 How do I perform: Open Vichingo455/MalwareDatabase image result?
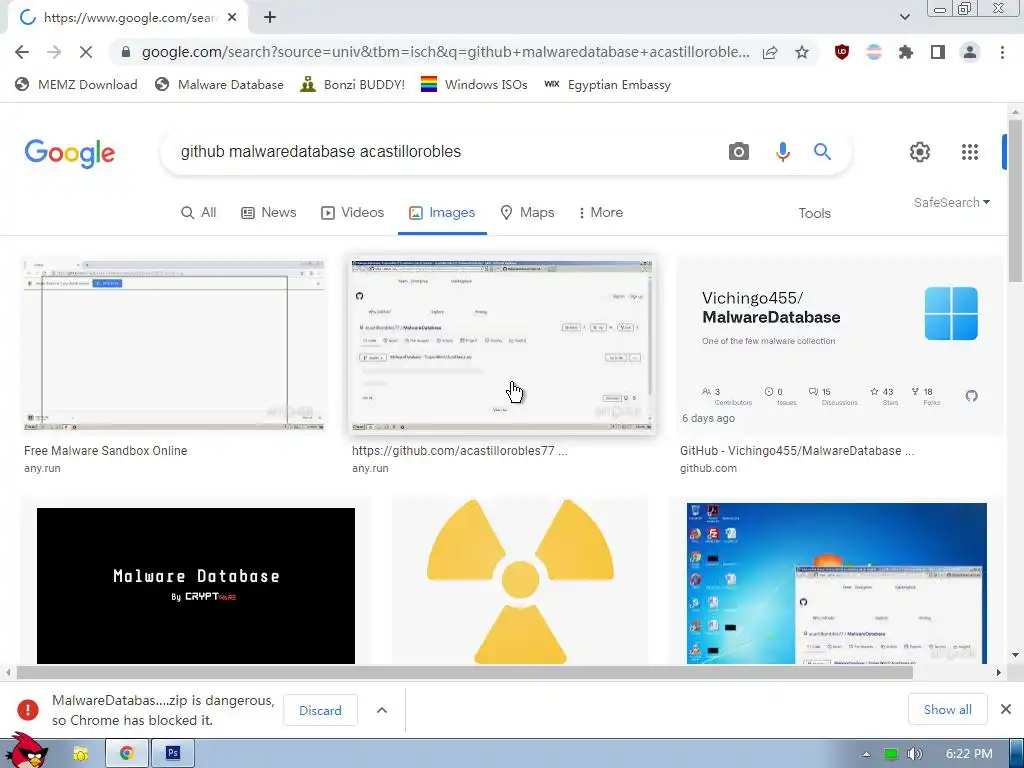[x=839, y=346]
